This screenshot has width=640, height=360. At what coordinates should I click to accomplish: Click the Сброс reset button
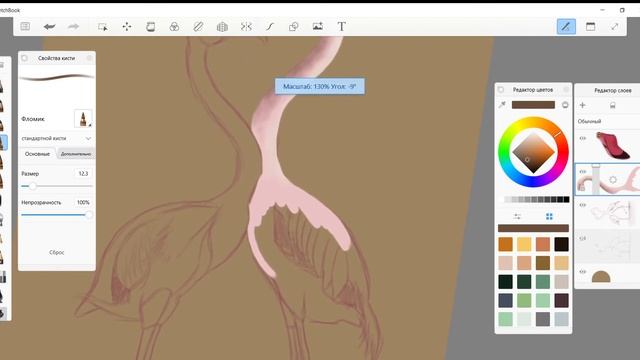(x=57, y=252)
